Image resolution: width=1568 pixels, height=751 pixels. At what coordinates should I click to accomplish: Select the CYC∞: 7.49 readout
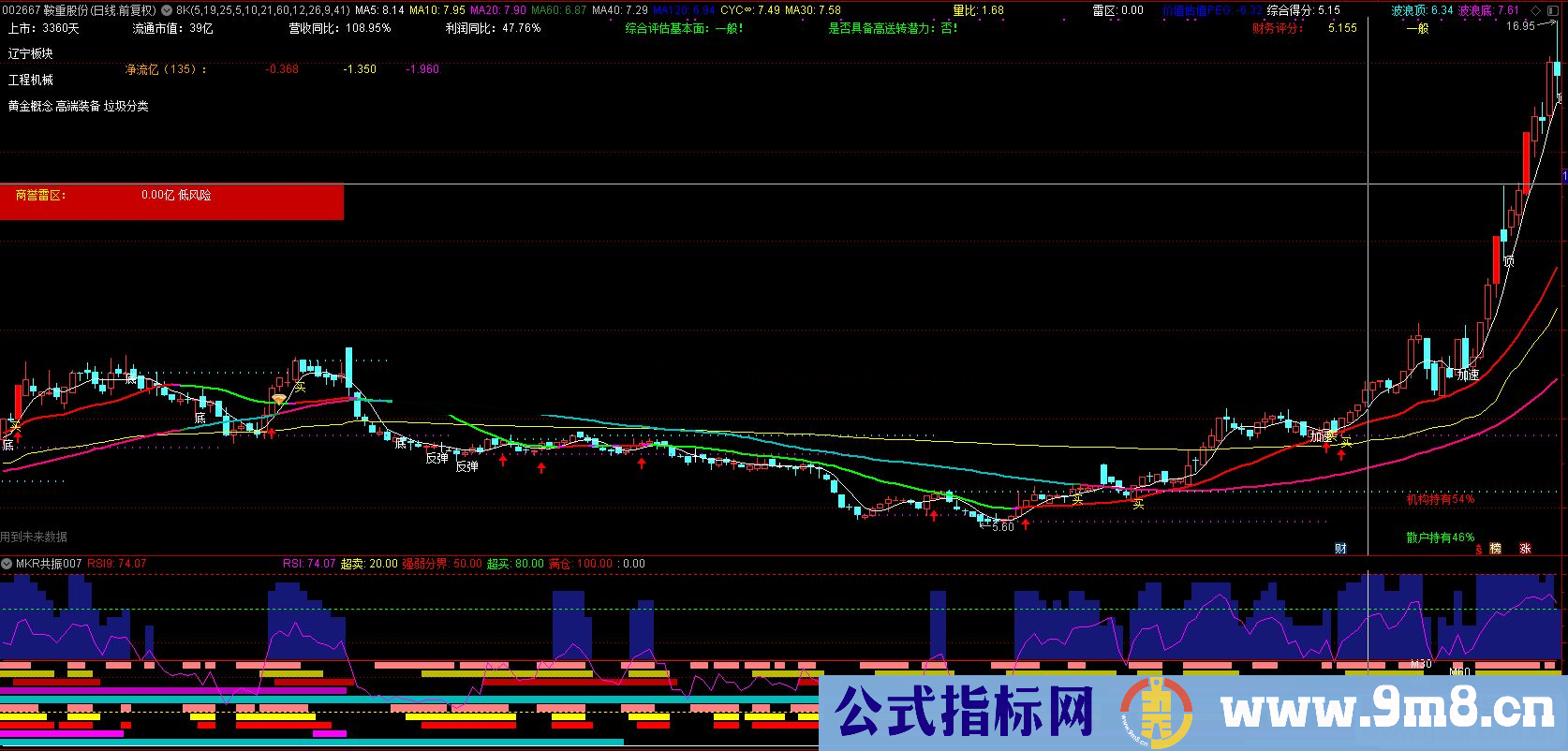click(750, 10)
